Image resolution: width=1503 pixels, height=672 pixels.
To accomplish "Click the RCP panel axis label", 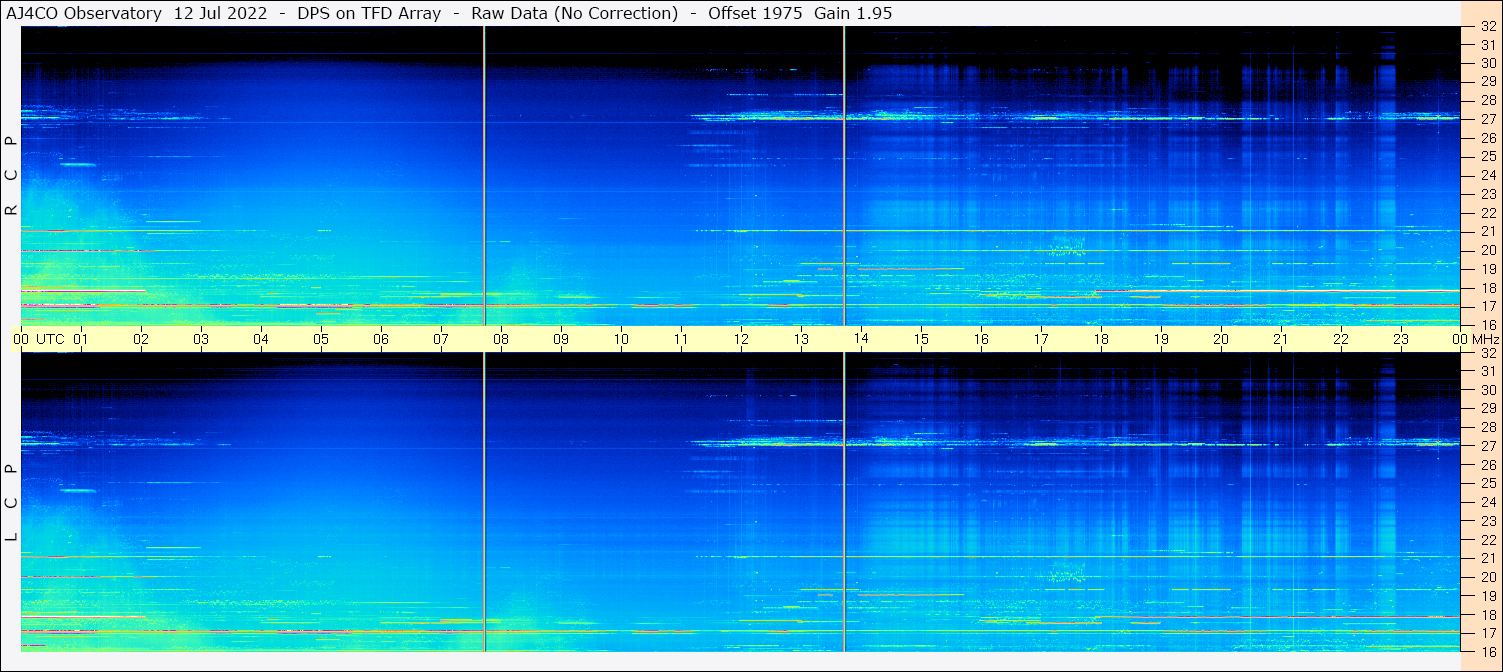I will pos(12,176).
